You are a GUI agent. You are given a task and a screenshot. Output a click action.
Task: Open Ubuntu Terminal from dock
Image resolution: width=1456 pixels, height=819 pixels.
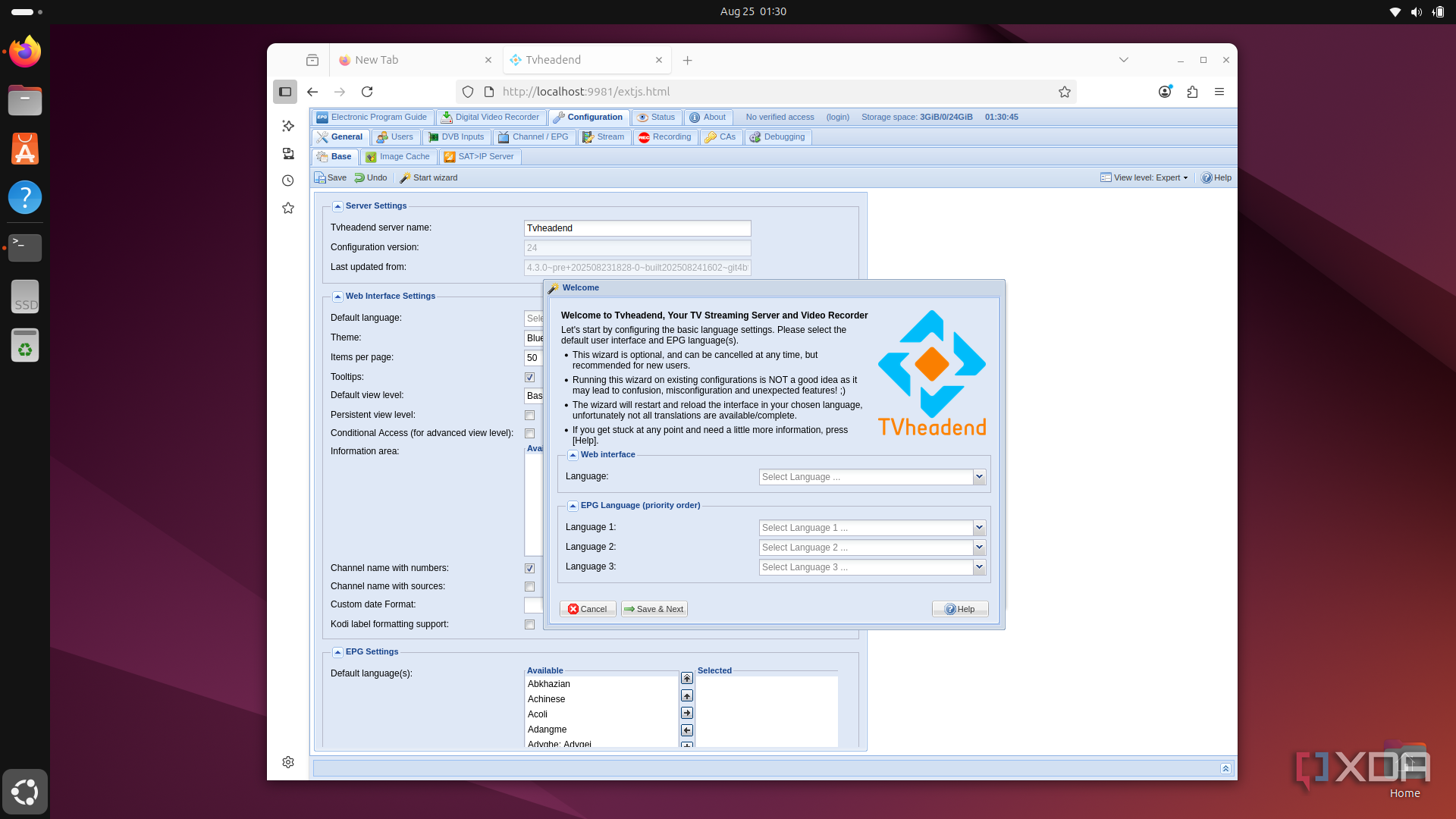(x=25, y=247)
